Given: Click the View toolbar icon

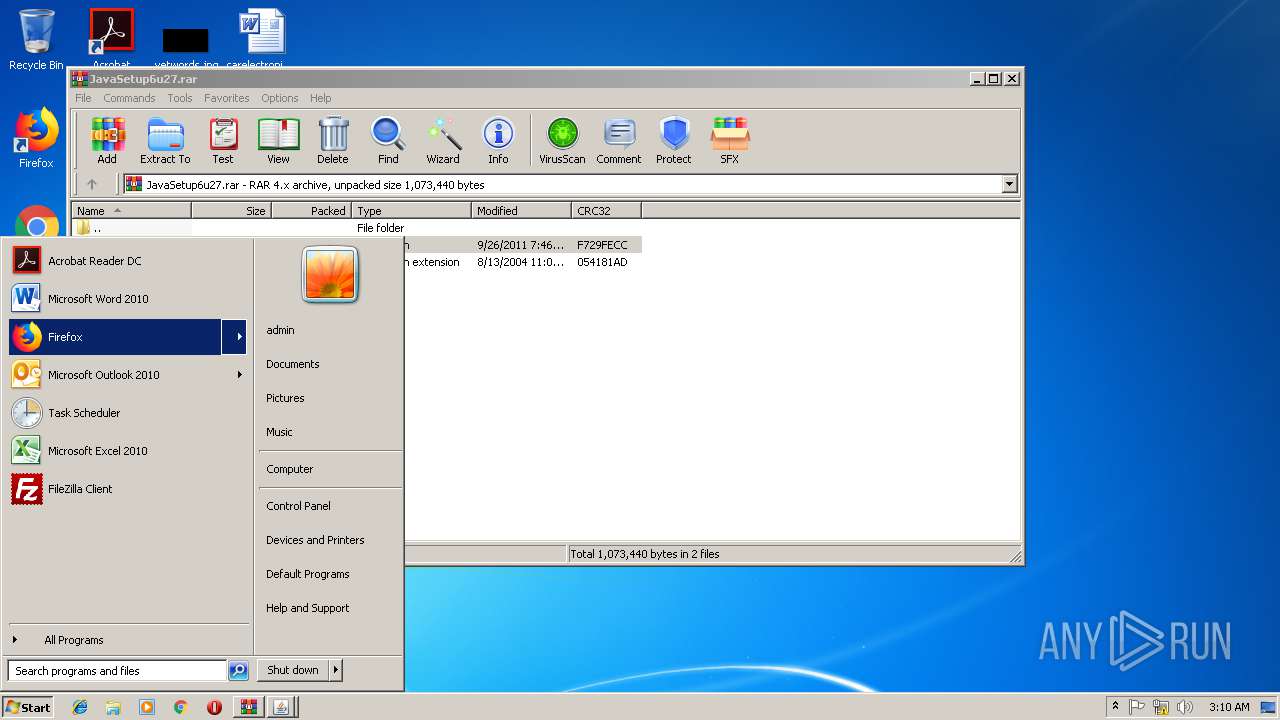Looking at the screenshot, I should pos(278,140).
